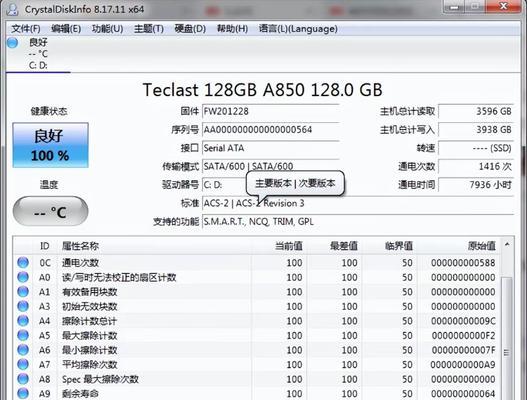Open the 帮助(H) menu
Screen dimensions: 527x400
click(232, 29)
